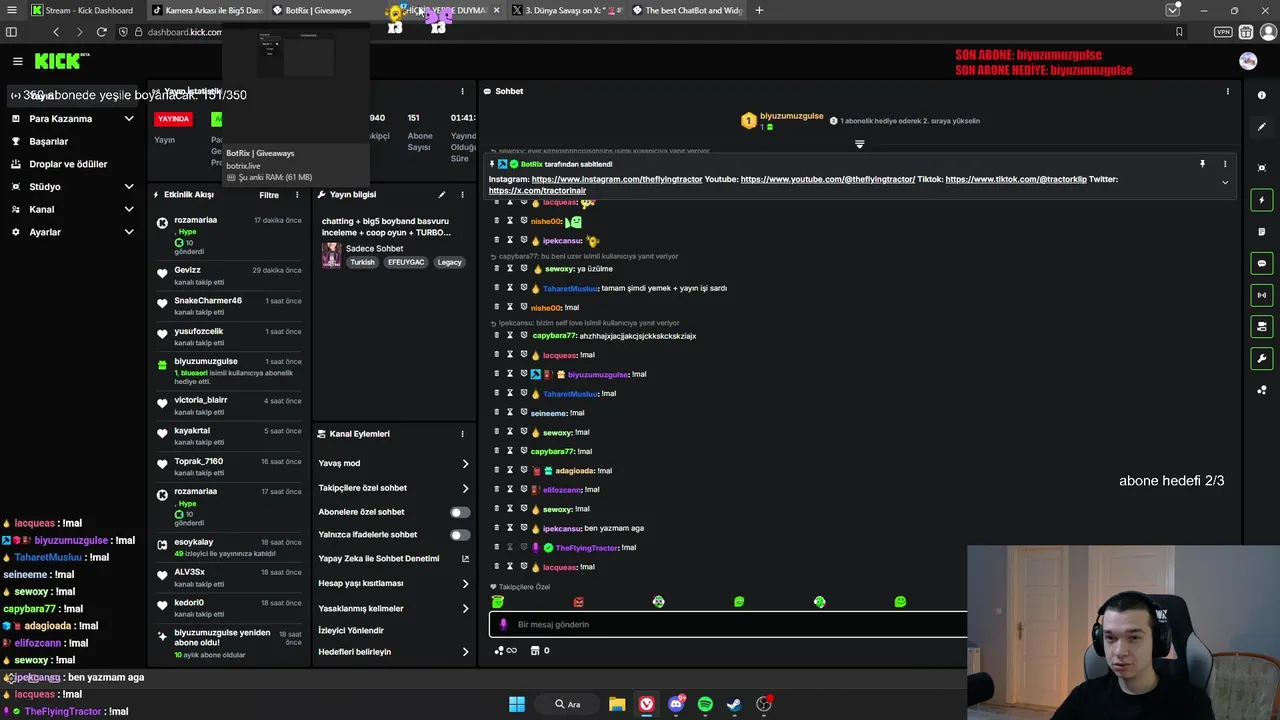Click shield mod icon on elifozcann's message
This screenshot has height=720, width=1280.
pyautogui.click(x=523, y=490)
